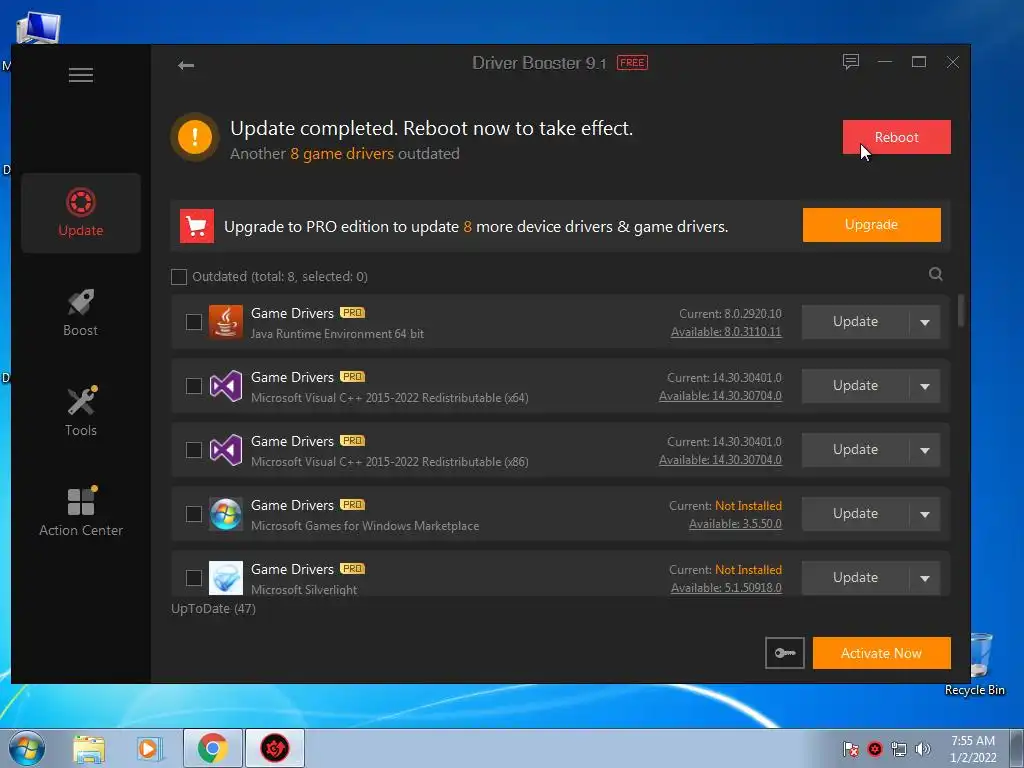This screenshot has height=768, width=1024.
Task: Open Windows Start menu
Action: pyautogui.click(x=26, y=748)
